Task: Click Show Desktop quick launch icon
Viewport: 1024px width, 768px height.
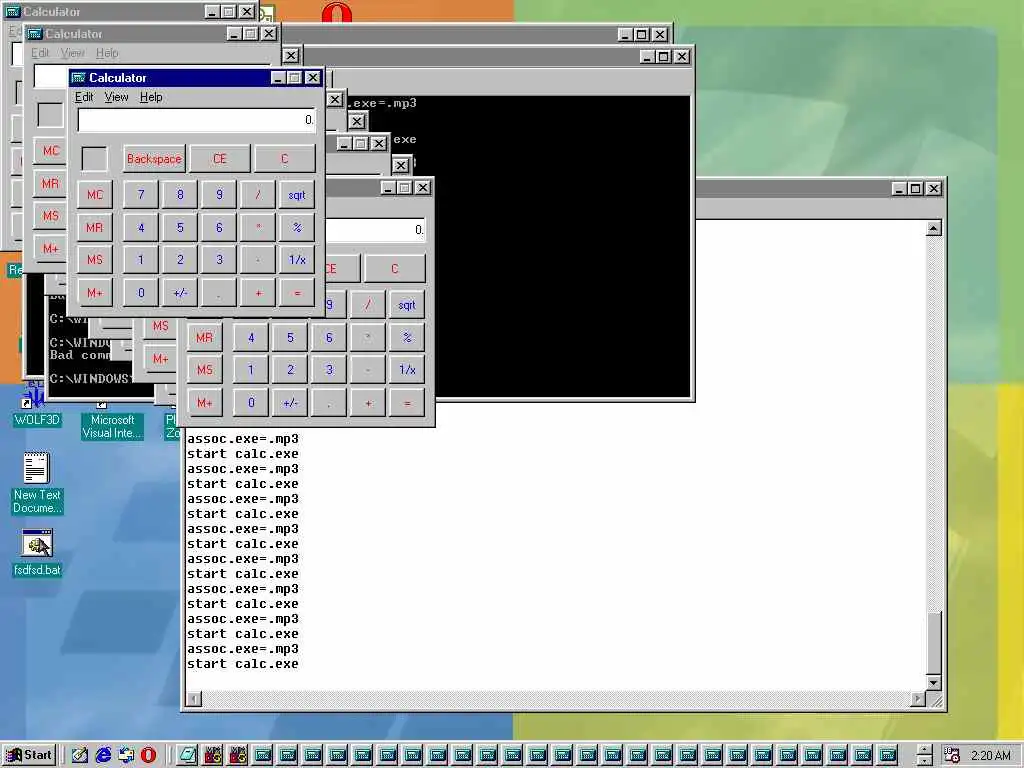Action: 80,755
